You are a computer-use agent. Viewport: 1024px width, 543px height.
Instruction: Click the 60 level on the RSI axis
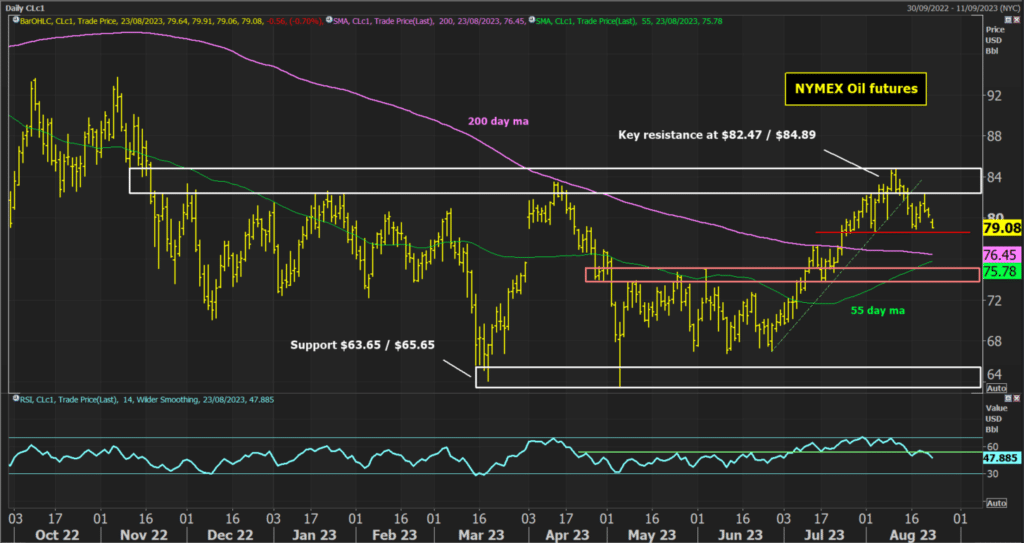tap(992, 447)
